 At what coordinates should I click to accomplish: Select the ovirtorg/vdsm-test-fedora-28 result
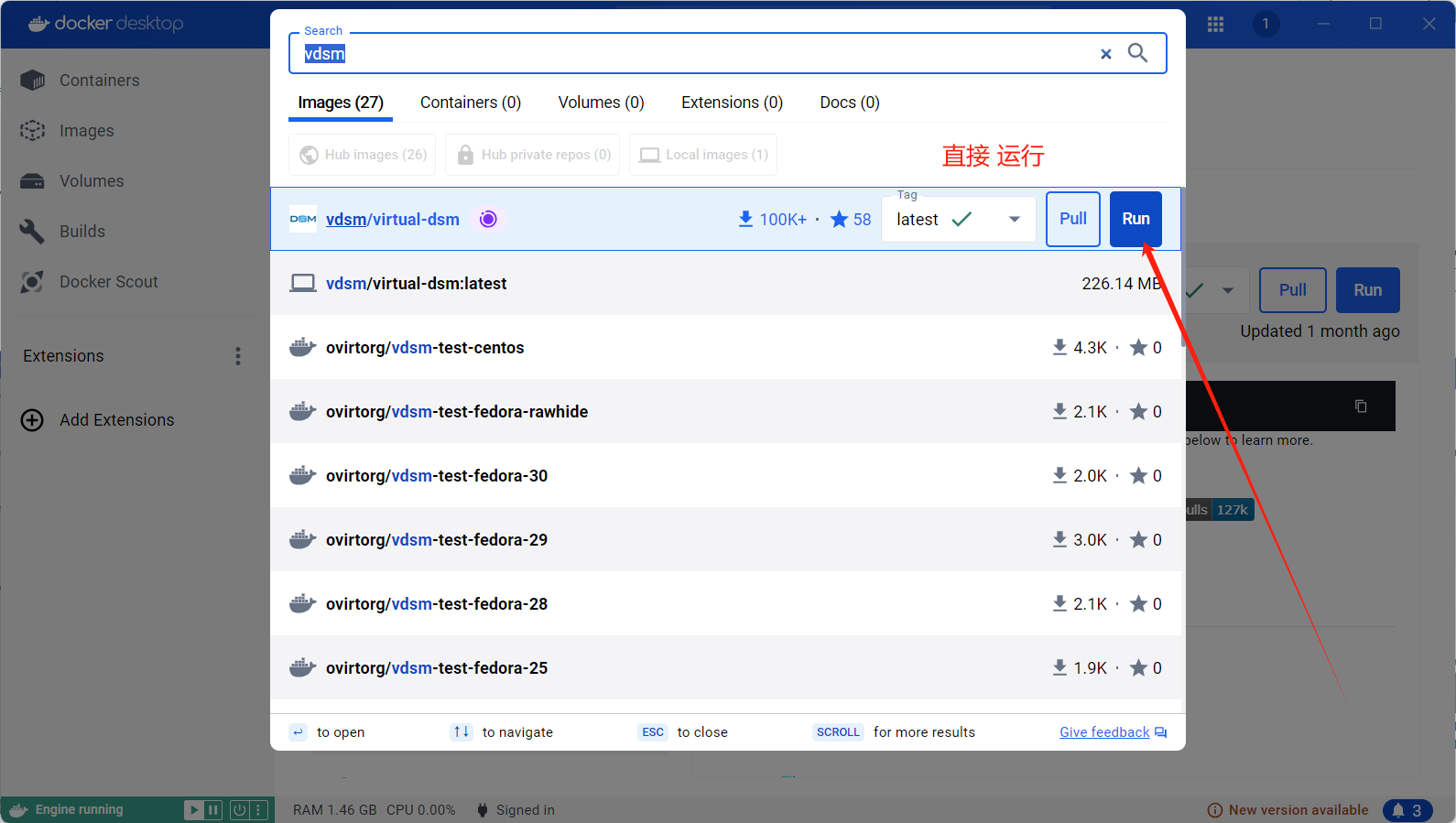pyautogui.click(x=725, y=603)
